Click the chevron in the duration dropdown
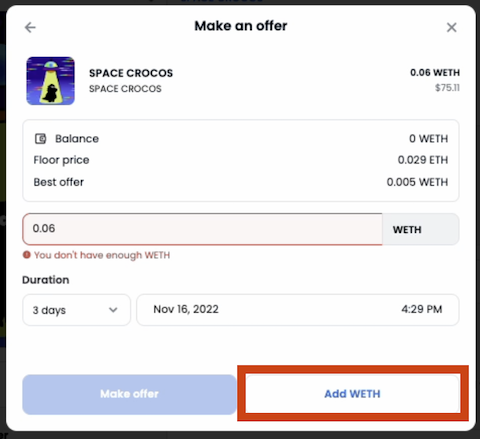This screenshot has width=480, height=439. (113, 310)
